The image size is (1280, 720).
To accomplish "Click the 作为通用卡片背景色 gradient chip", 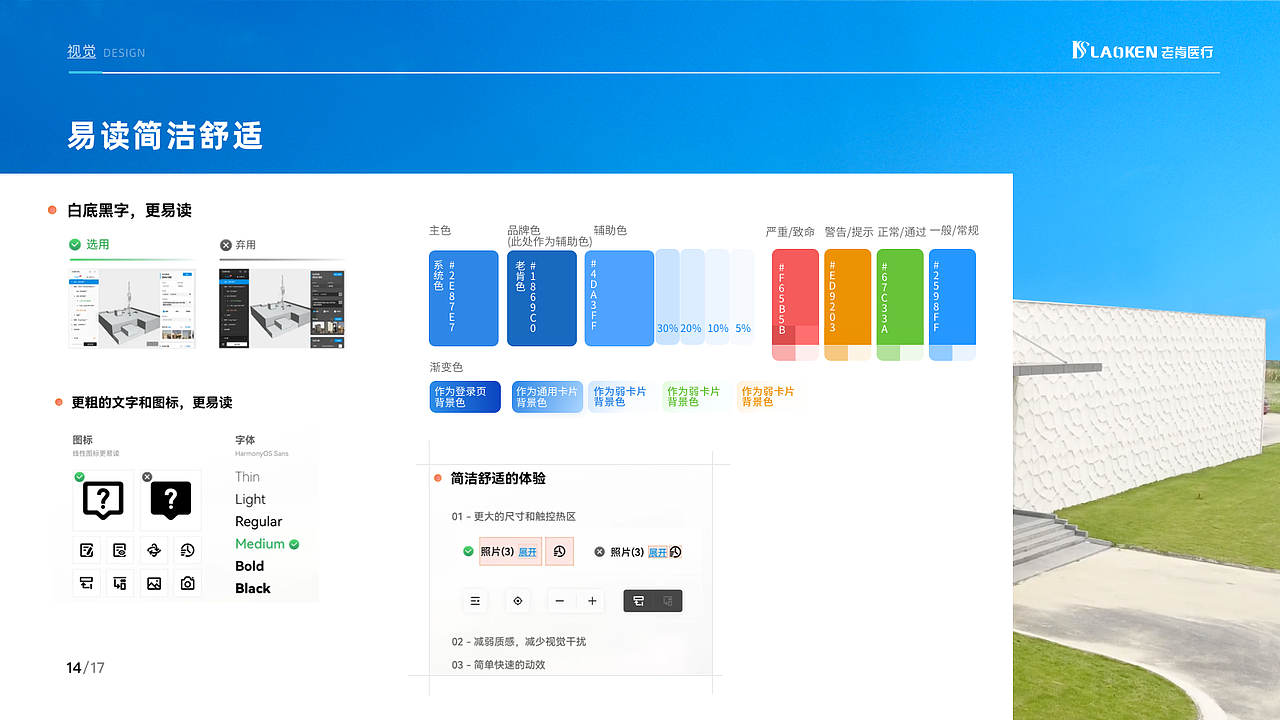I will (547, 397).
